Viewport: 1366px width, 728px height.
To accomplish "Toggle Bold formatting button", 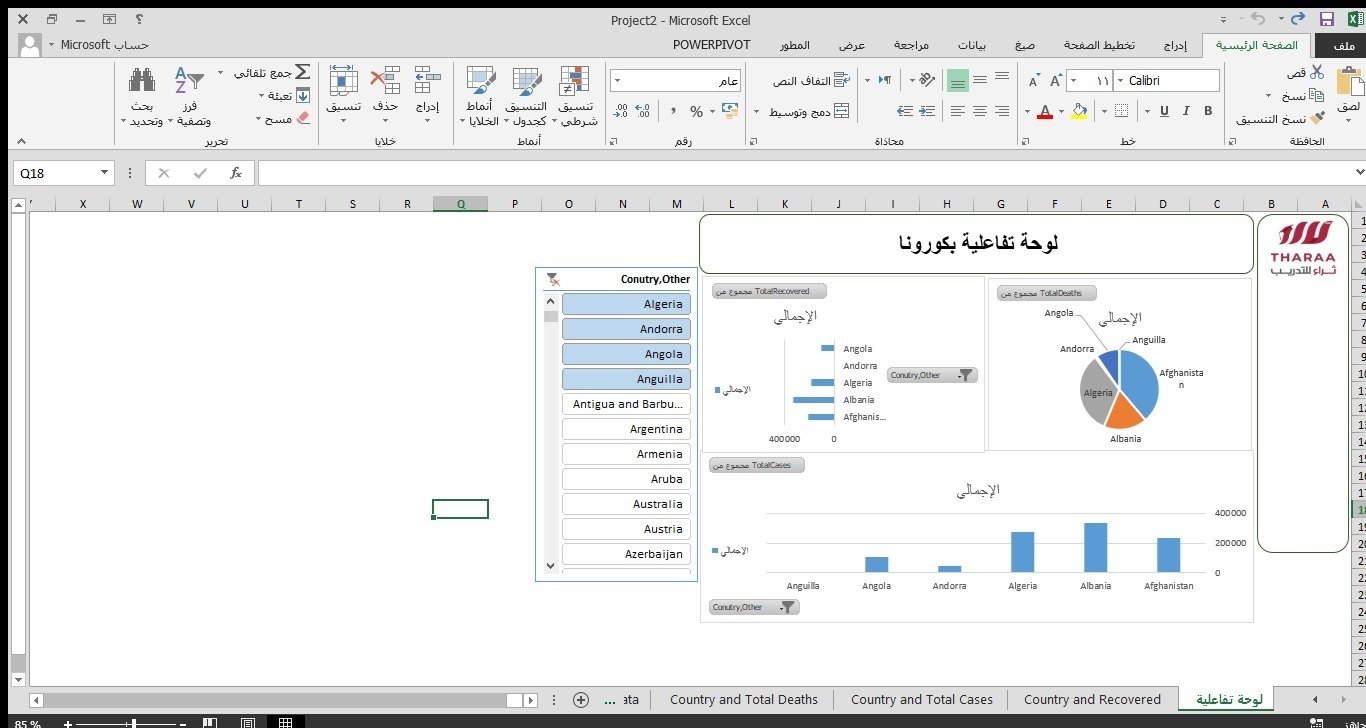I will tap(1208, 111).
